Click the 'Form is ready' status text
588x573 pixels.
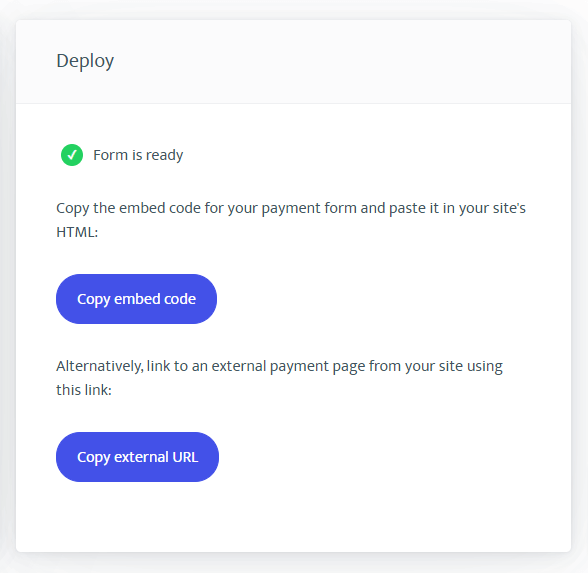(138, 155)
